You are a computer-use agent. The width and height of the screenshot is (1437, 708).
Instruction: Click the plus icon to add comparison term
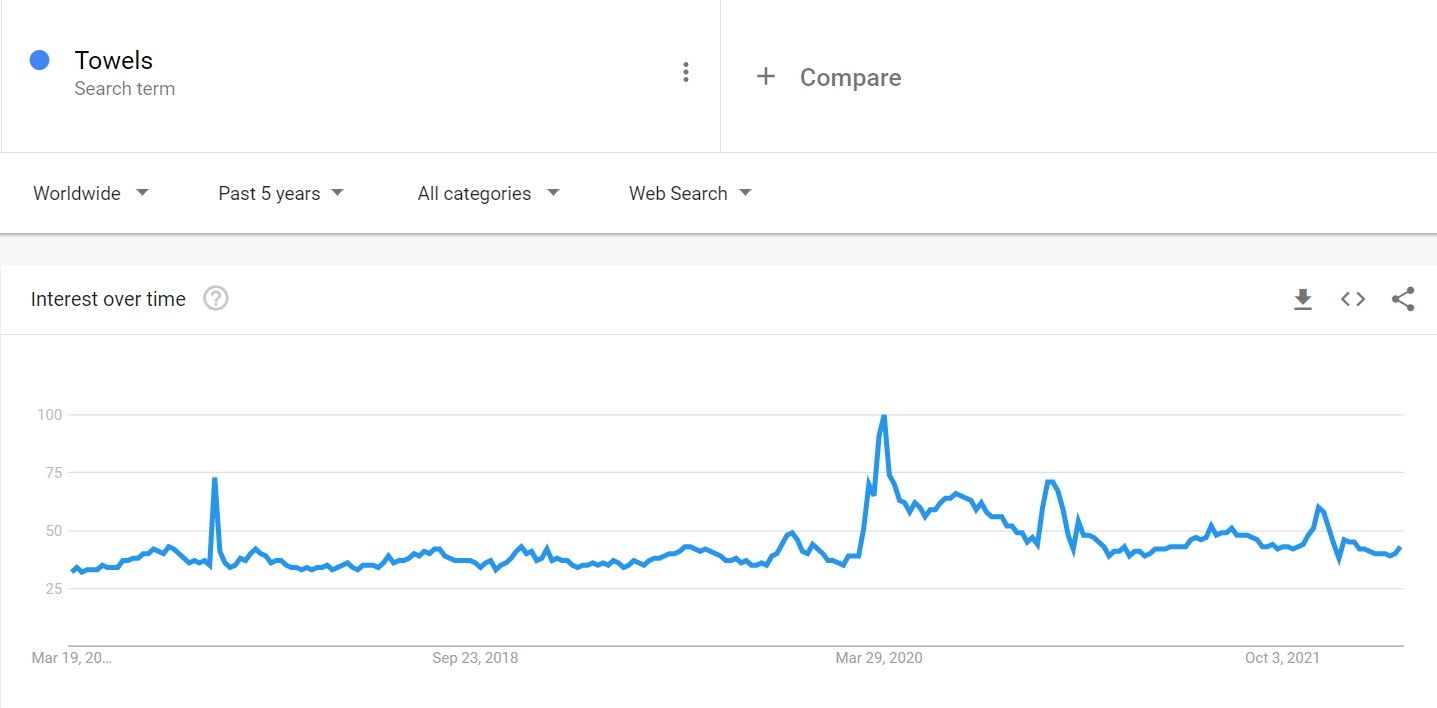tap(766, 76)
